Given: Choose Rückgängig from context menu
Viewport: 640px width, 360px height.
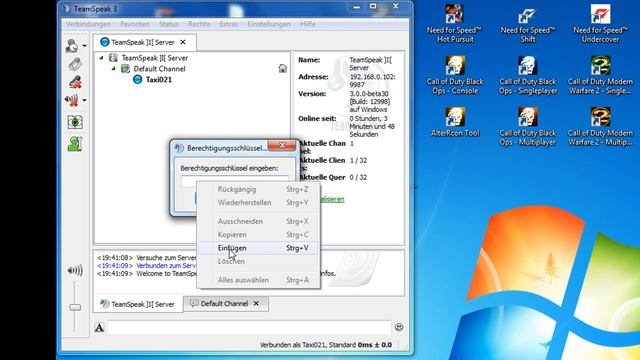Looking at the screenshot, I should tap(258, 189).
